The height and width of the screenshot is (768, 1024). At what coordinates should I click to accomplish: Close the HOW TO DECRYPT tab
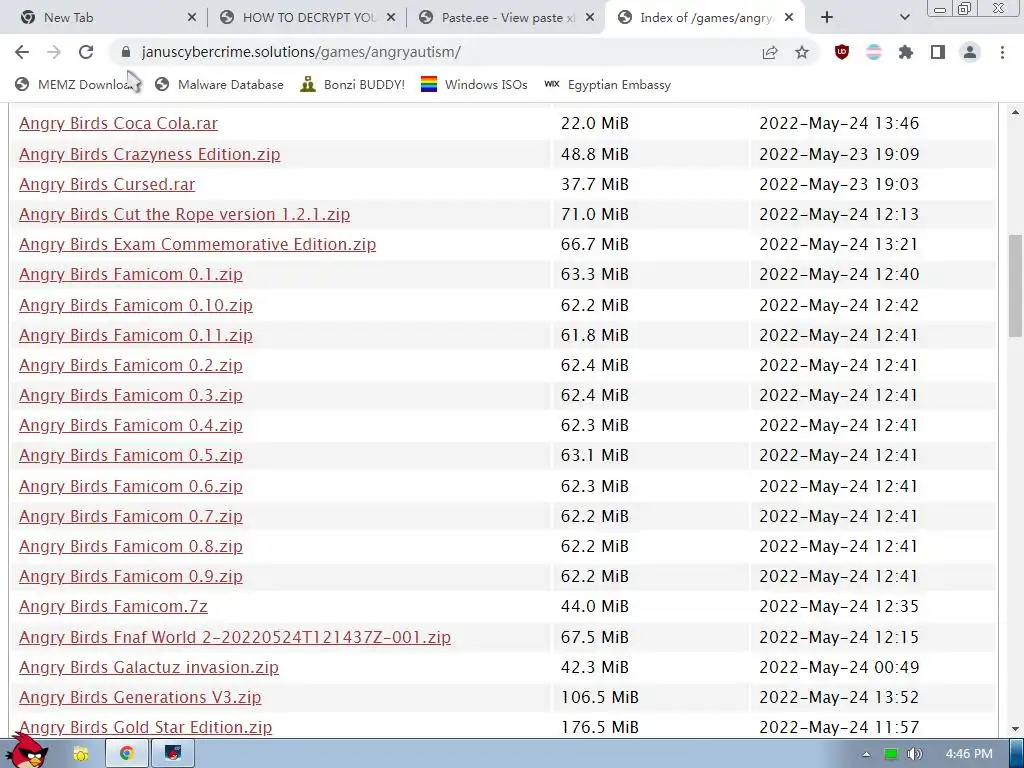point(391,18)
